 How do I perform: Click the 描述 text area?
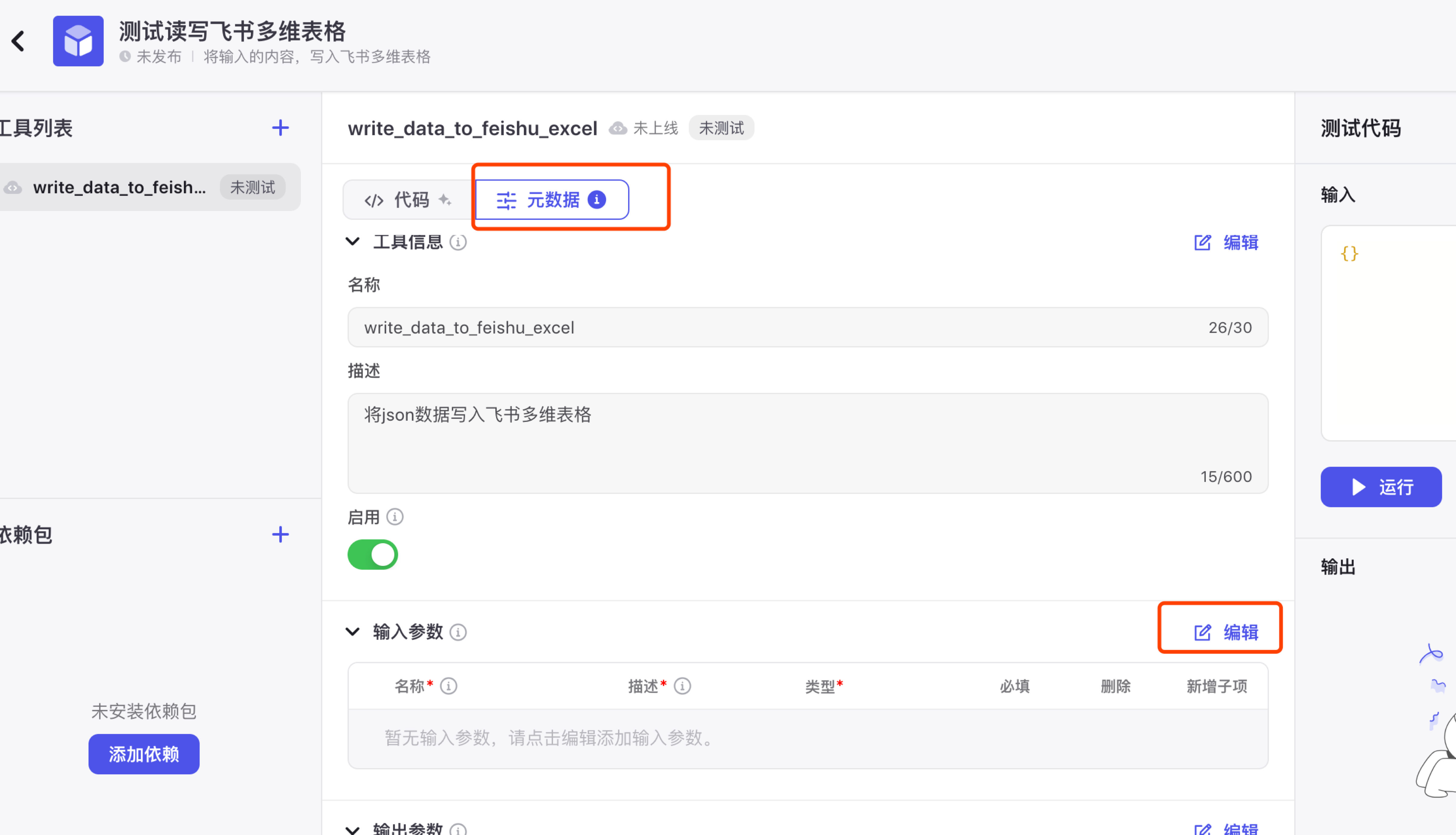[807, 443]
